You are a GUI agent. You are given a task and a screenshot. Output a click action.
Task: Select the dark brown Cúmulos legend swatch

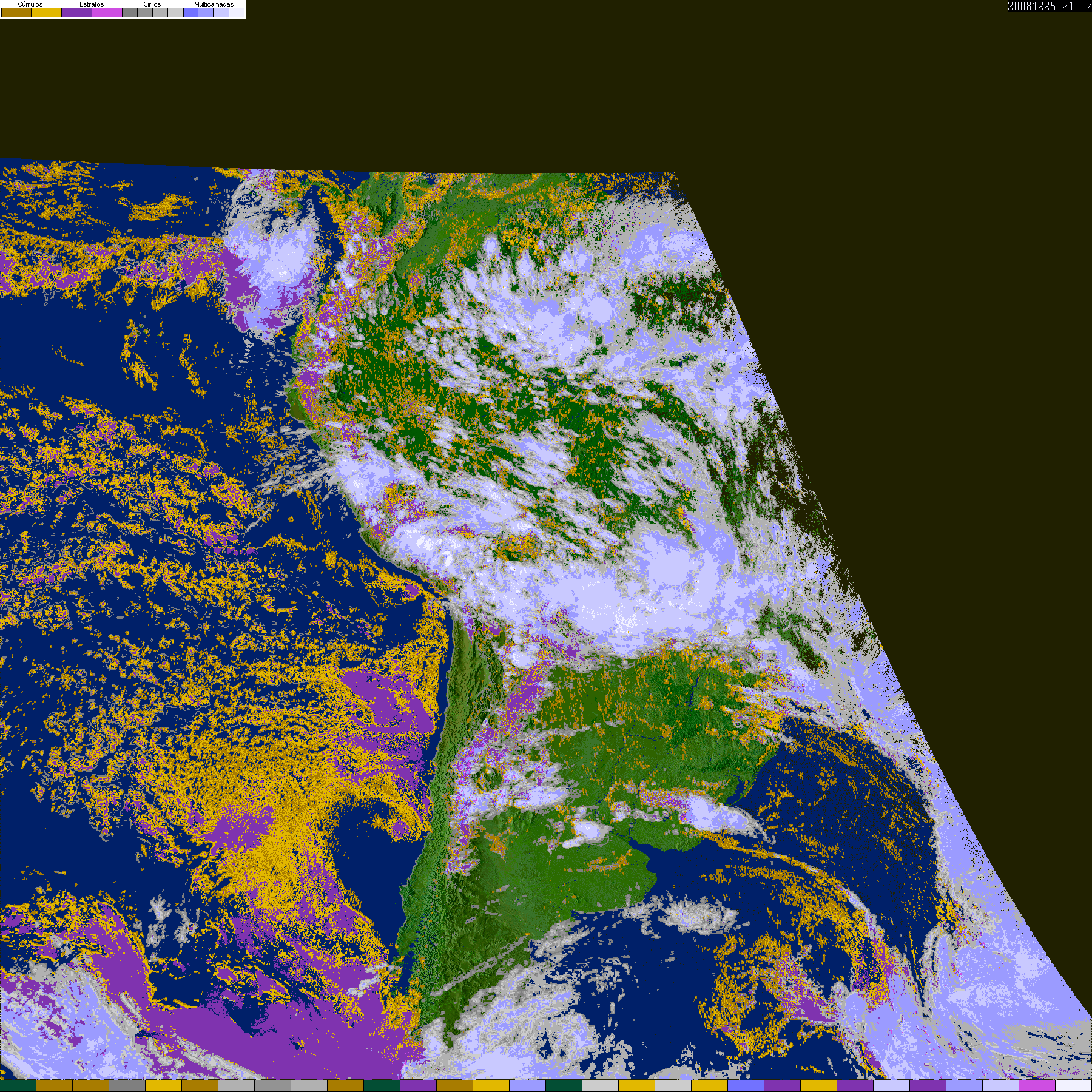16,12
